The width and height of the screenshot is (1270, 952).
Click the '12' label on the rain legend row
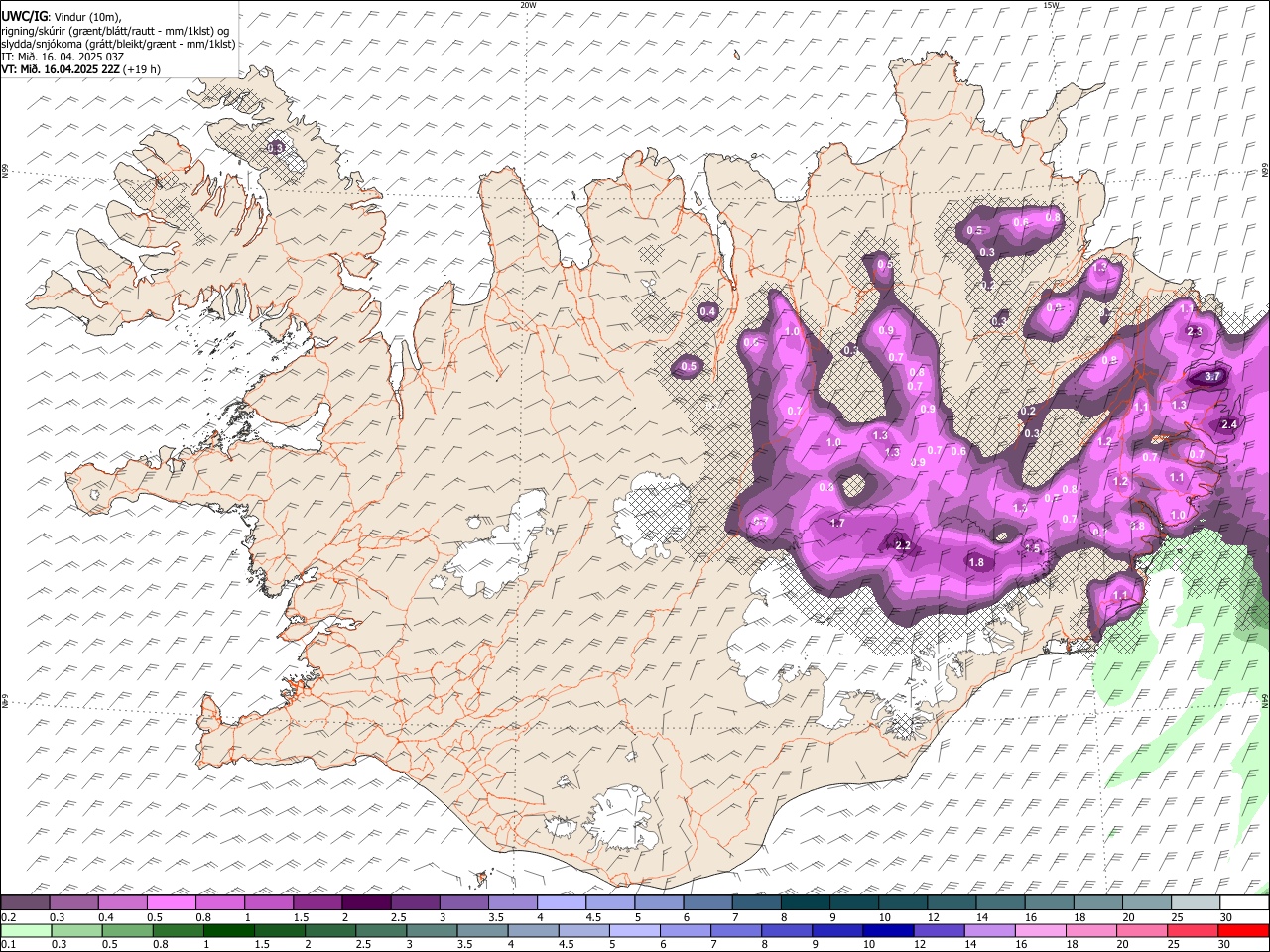pyautogui.click(x=920, y=944)
